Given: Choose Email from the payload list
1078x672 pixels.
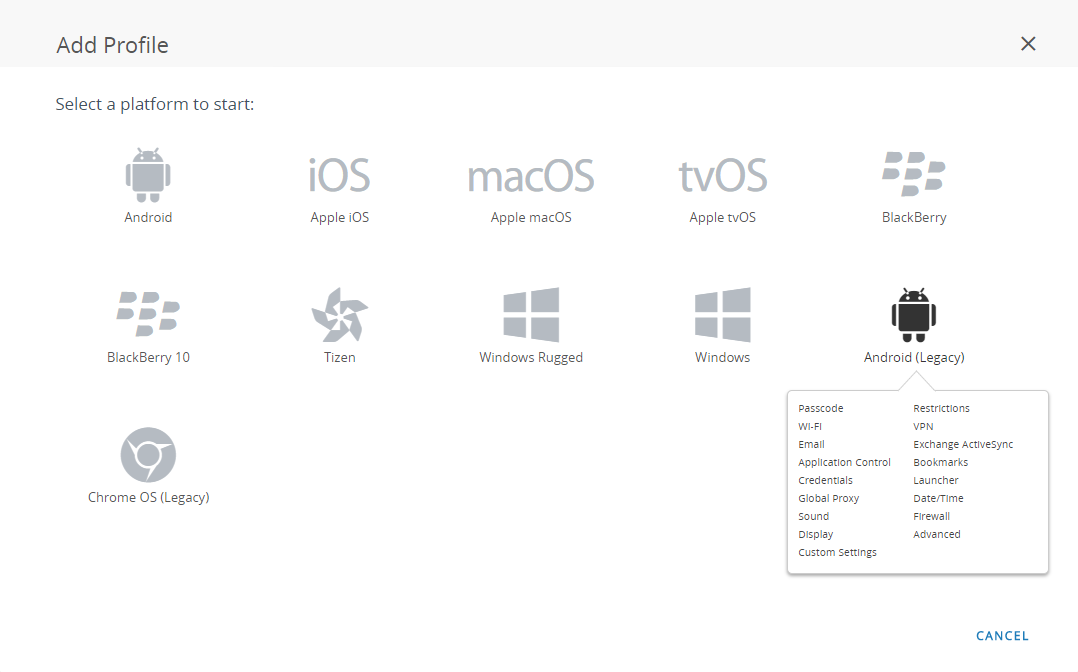Looking at the screenshot, I should pyautogui.click(x=811, y=444).
